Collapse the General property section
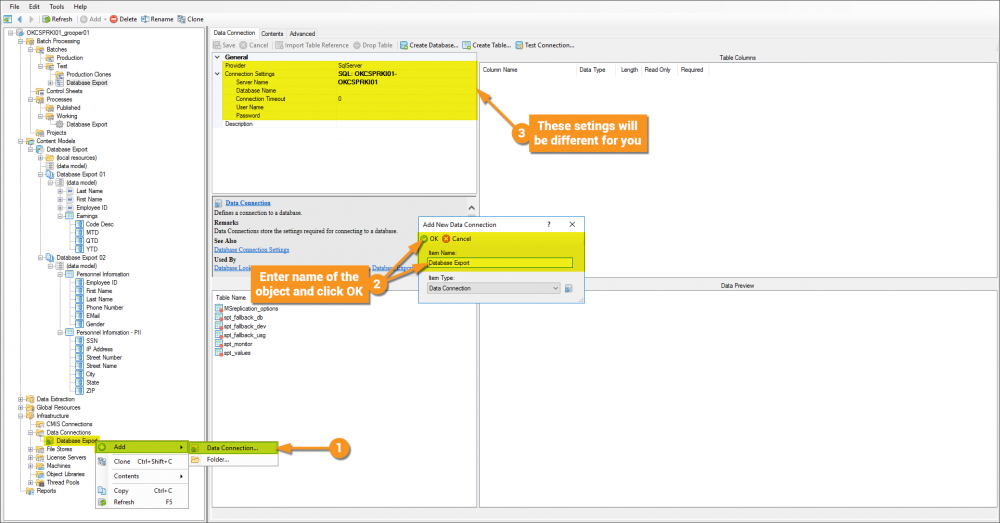1000x523 pixels. coord(217,57)
